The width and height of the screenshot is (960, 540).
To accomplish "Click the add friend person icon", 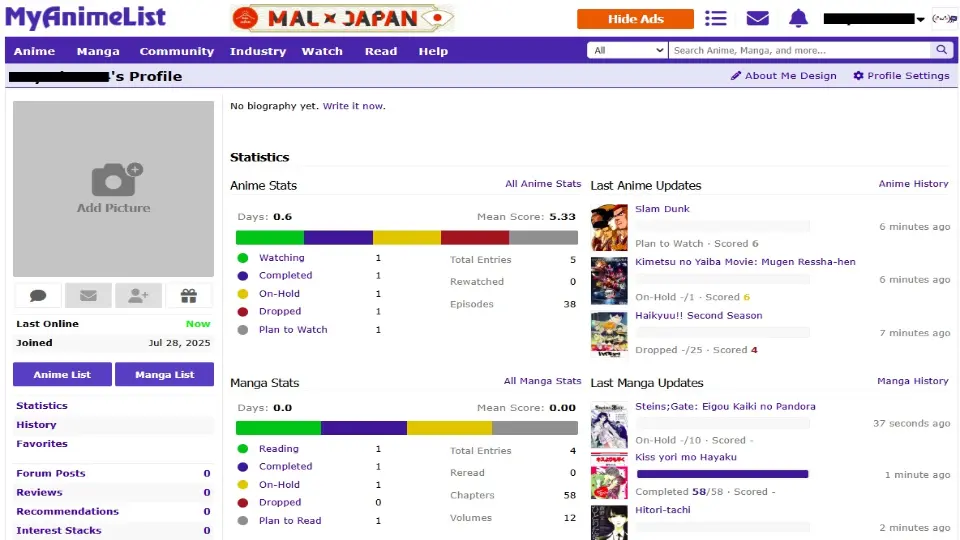I will tap(138, 296).
